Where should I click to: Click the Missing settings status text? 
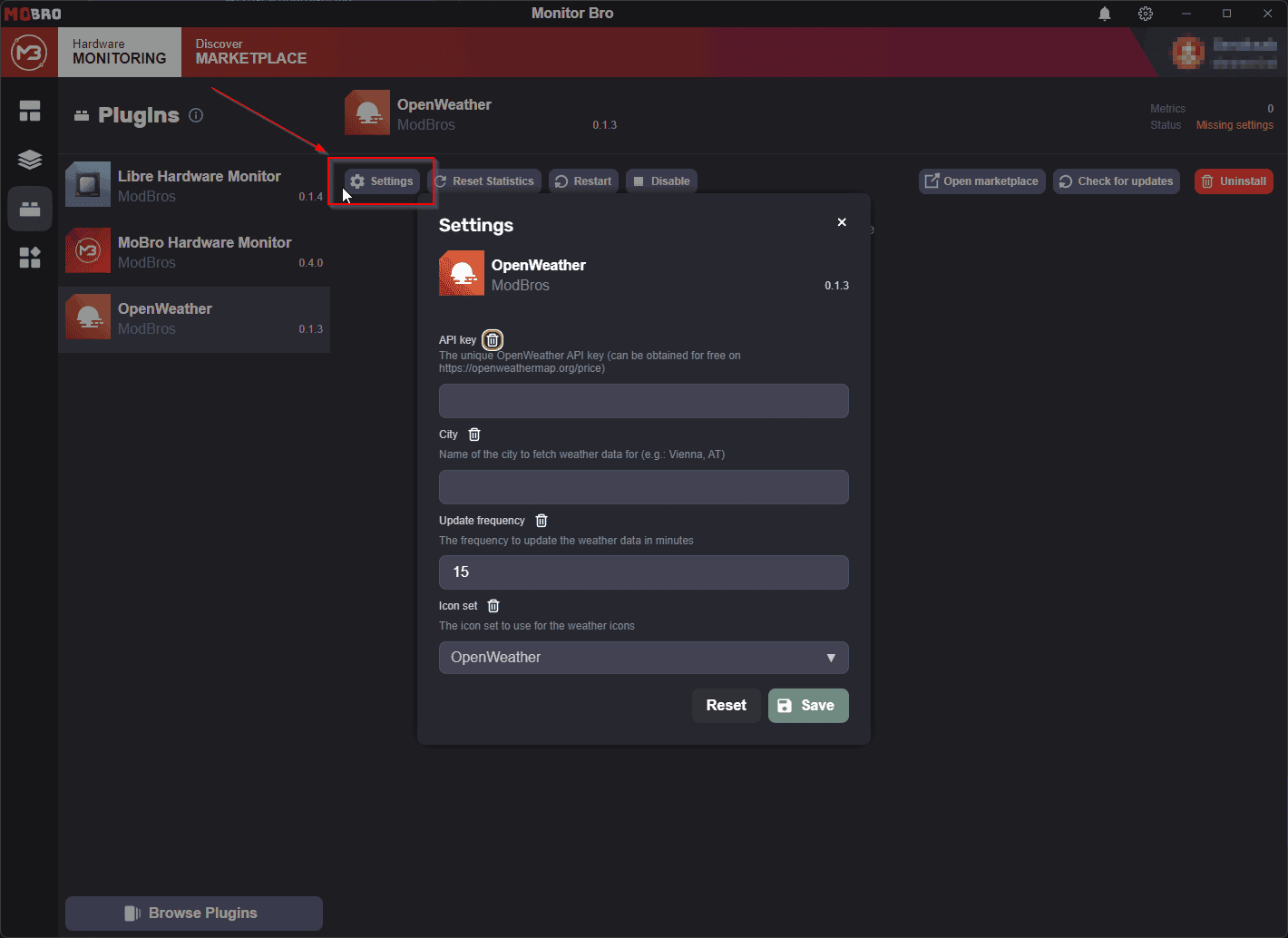point(1234,125)
